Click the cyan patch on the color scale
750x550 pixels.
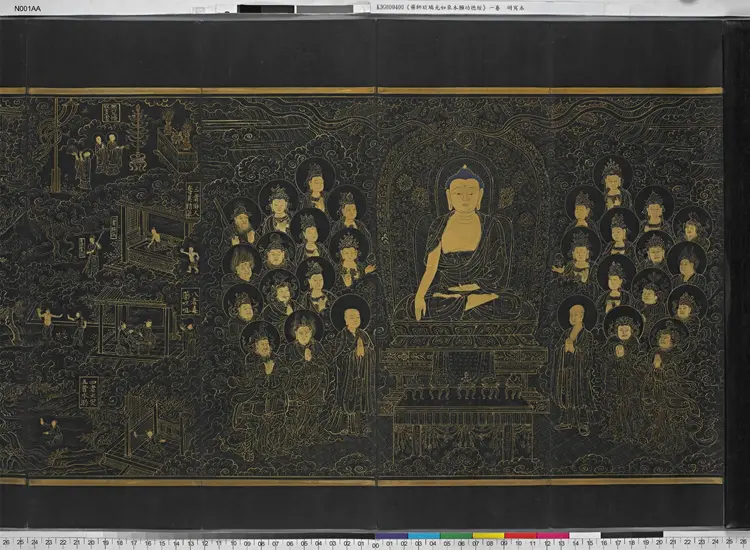point(424,536)
